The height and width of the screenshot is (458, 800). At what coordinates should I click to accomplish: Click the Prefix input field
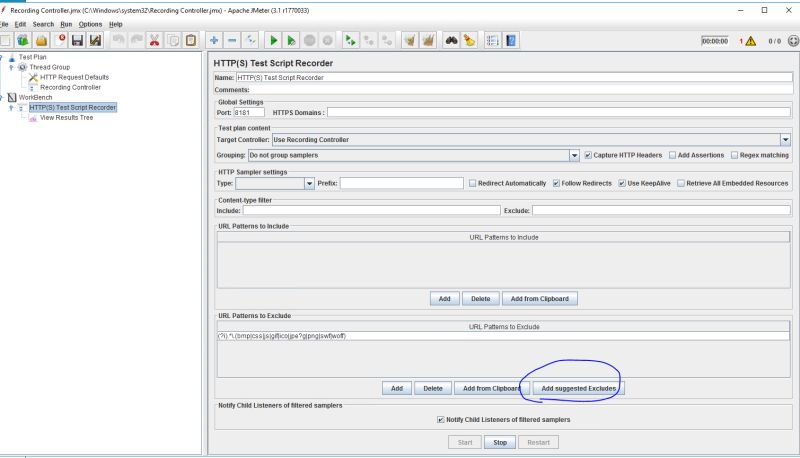coord(402,183)
